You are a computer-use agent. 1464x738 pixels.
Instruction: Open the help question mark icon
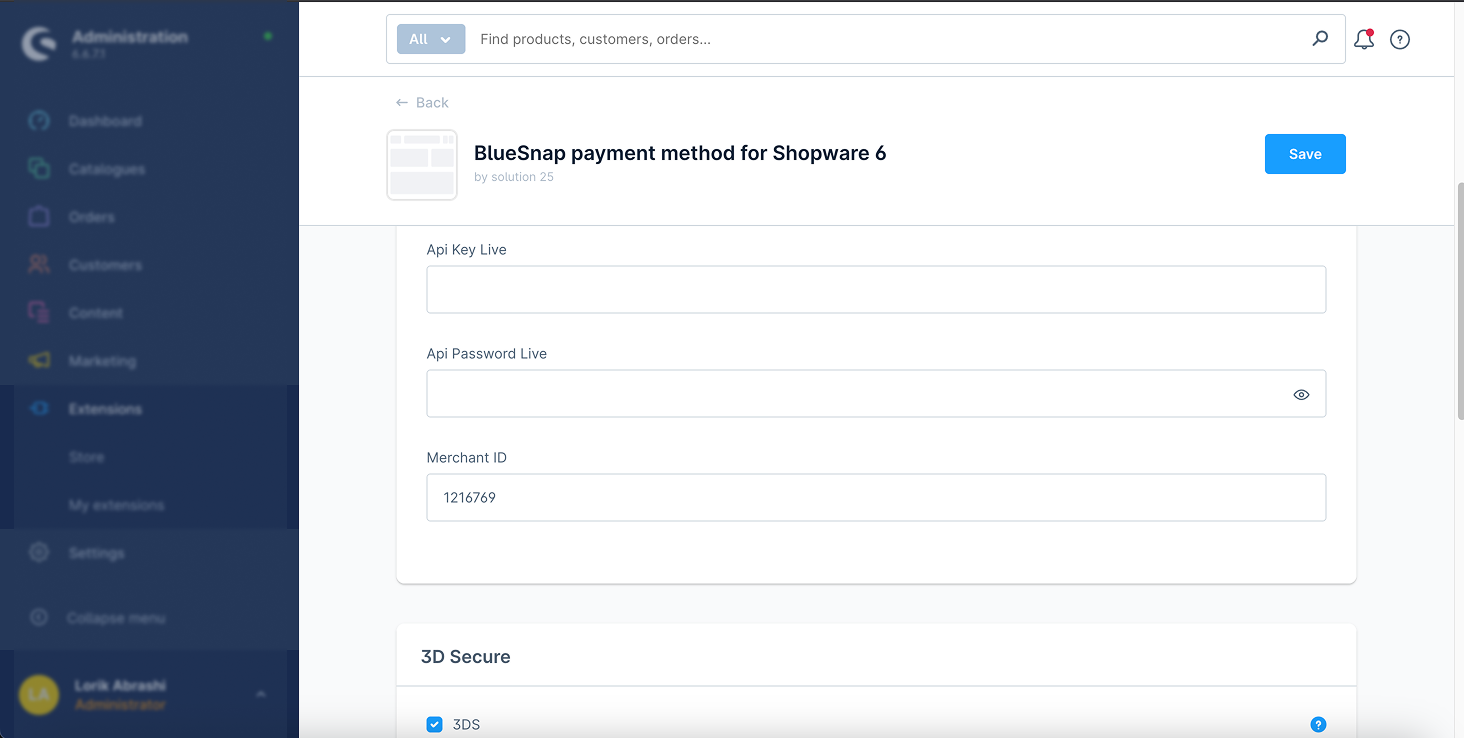pos(1400,40)
